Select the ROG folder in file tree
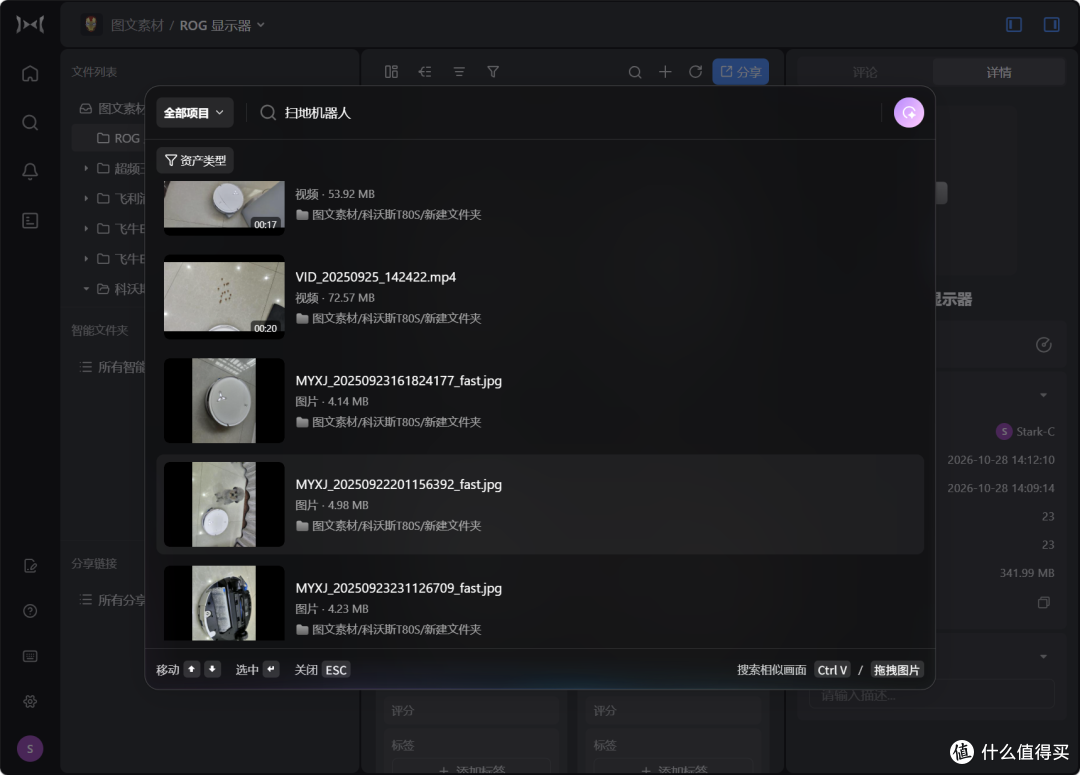This screenshot has height=775, width=1080. click(x=109, y=138)
